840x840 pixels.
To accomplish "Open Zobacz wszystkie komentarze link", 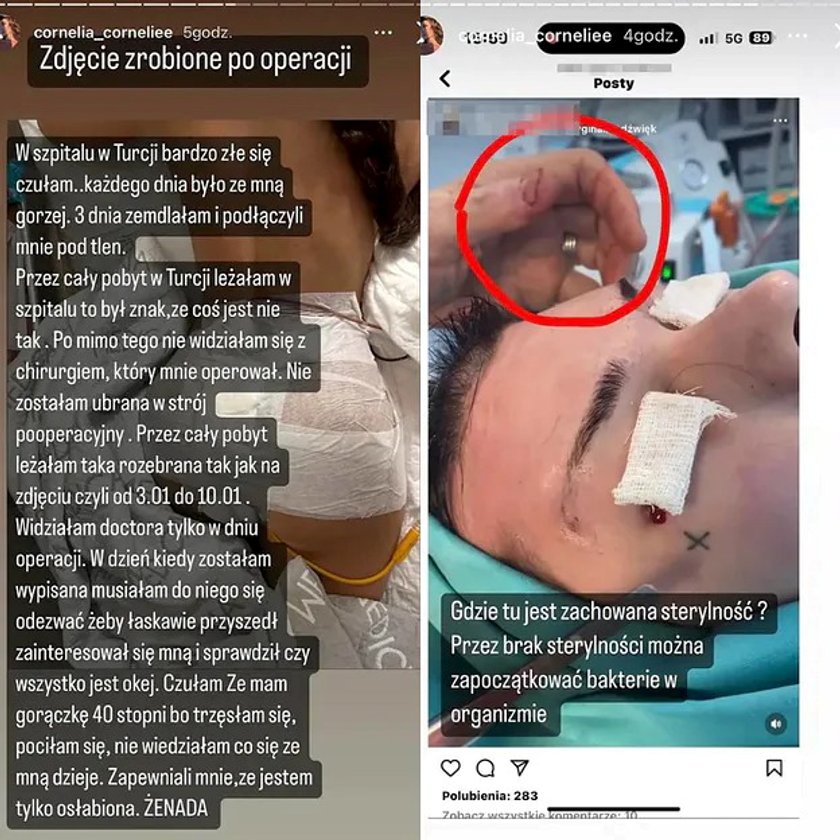I will [x=539, y=815].
